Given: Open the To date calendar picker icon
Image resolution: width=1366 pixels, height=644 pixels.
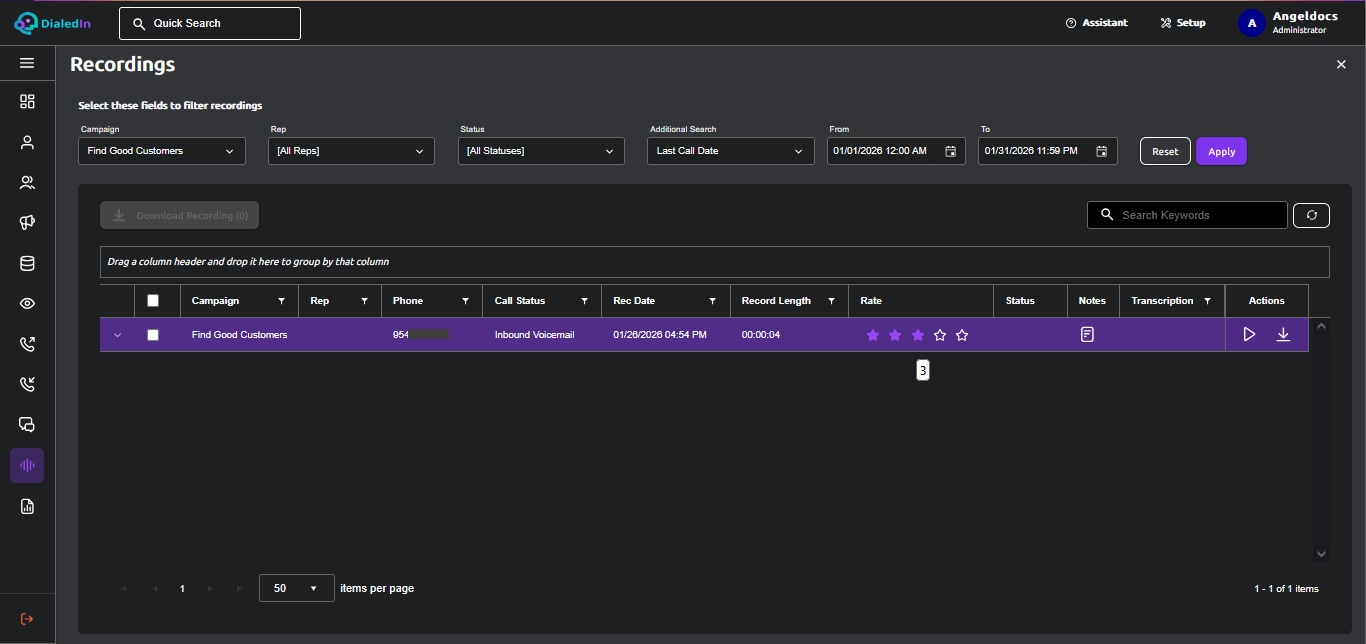Looking at the screenshot, I should (1101, 151).
